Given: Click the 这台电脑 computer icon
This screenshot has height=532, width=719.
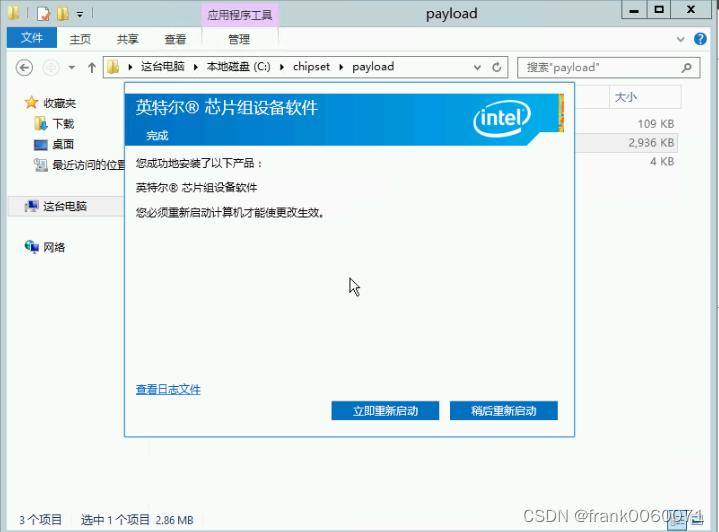Looking at the screenshot, I should [32, 206].
